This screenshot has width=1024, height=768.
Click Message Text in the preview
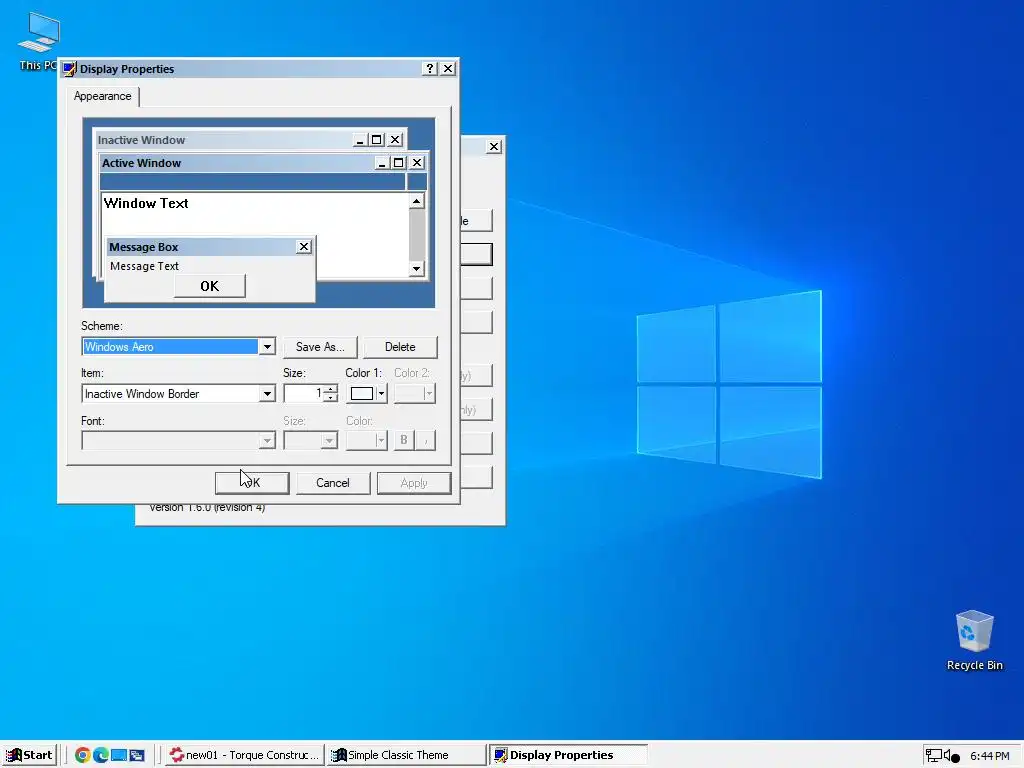[144, 266]
